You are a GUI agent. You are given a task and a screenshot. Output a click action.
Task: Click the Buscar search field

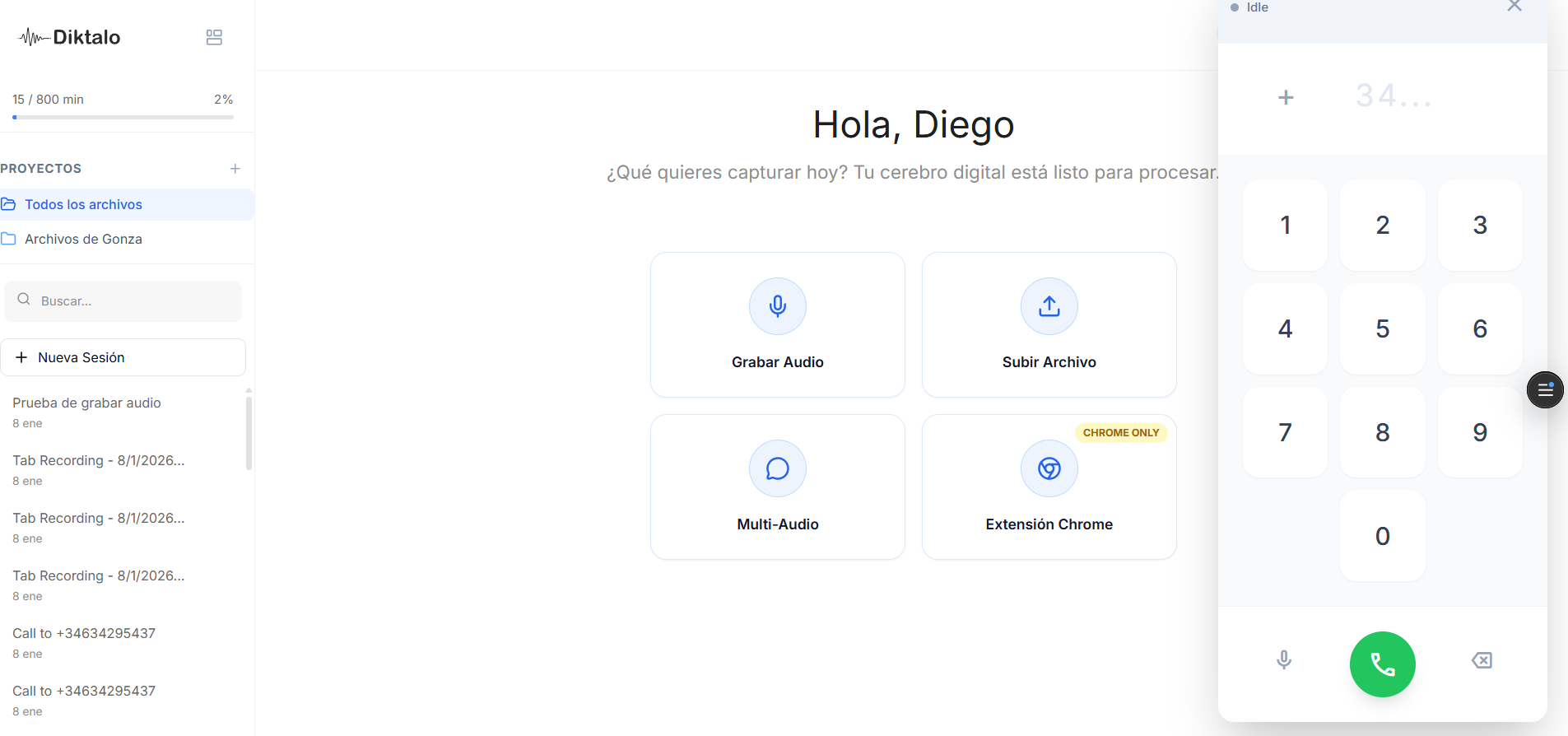(x=123, y=301)
